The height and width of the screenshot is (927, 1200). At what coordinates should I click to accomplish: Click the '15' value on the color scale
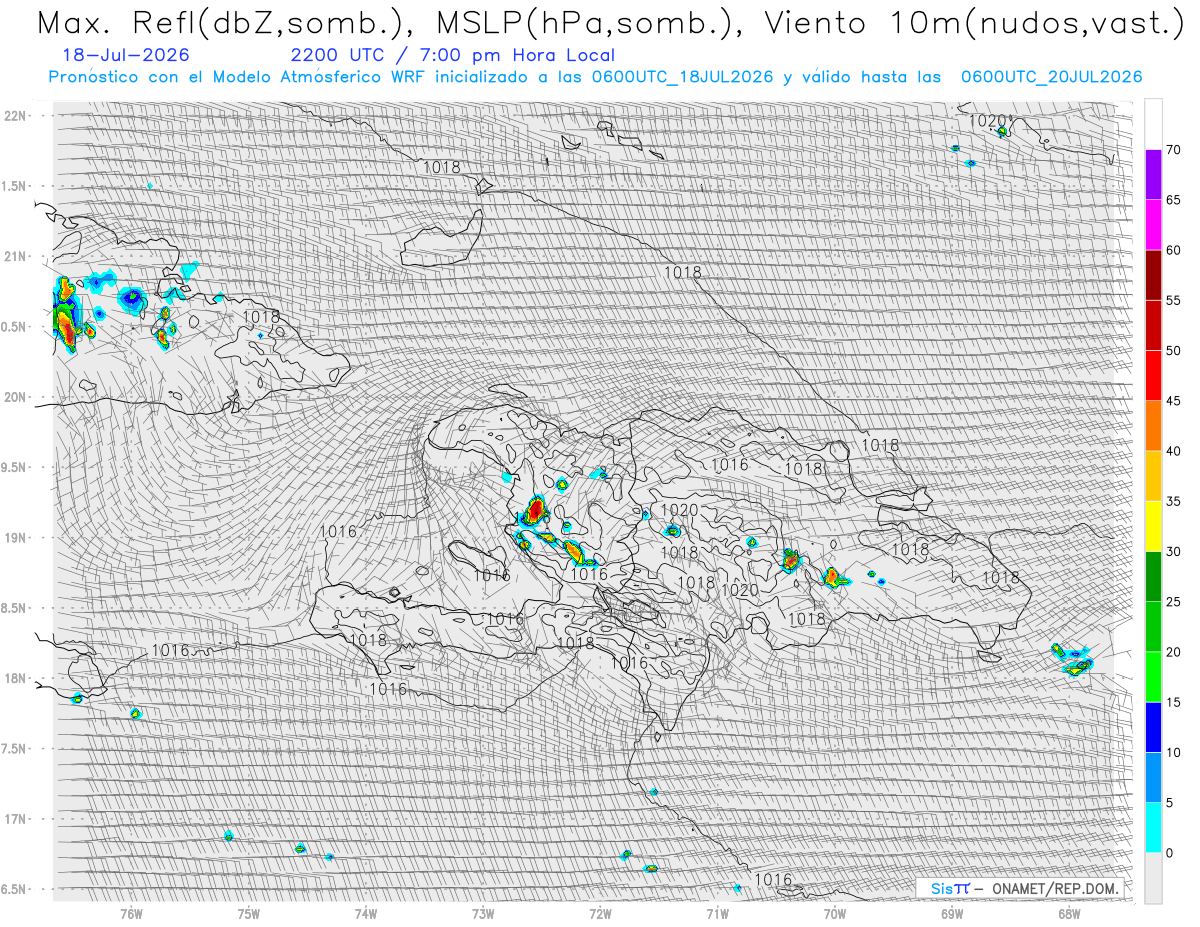pos(1173,702)
